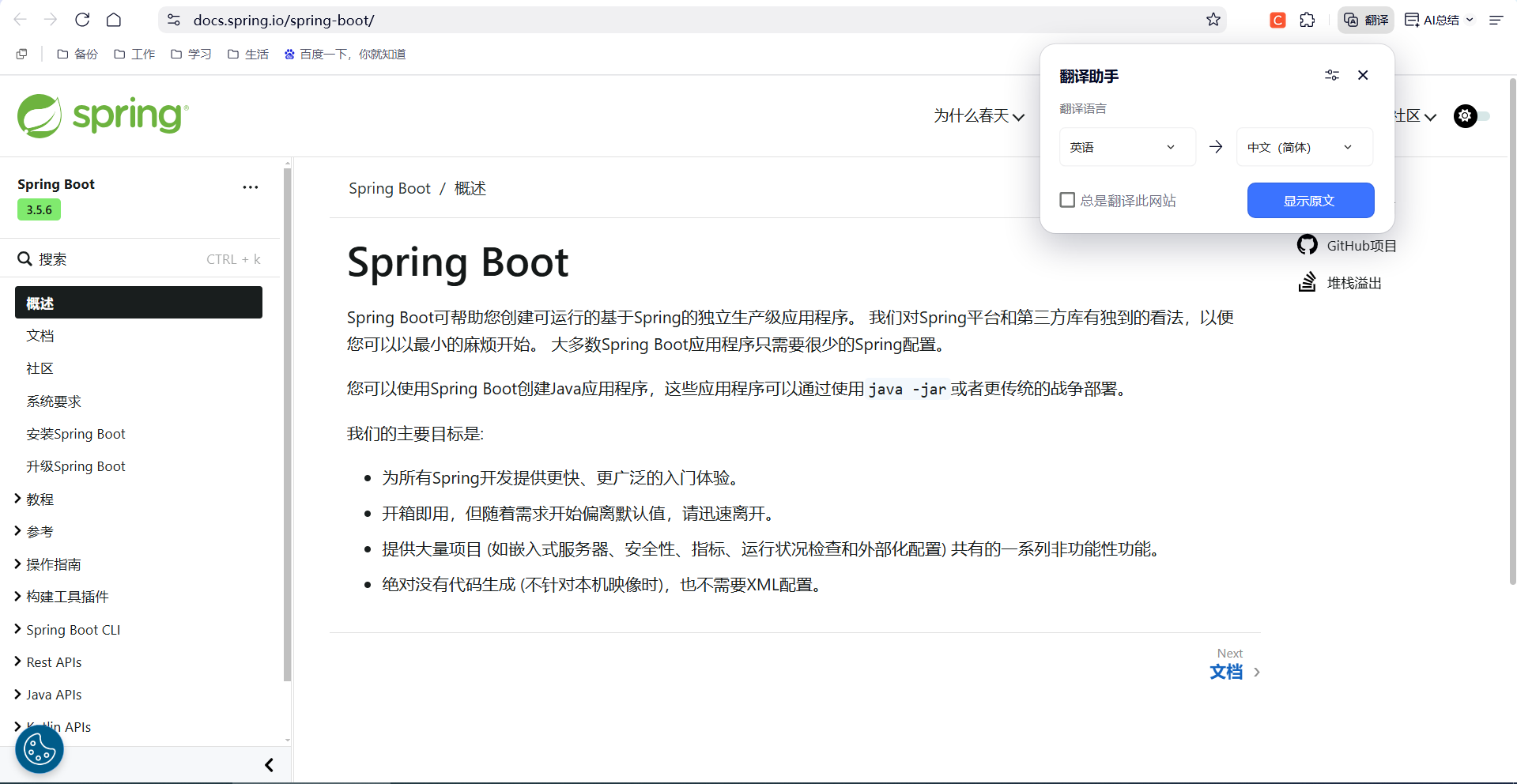This screenshot has width=1517, height=784.
Task: Check 总是翻译此网站 checkbox
Action: (1067, 200)
